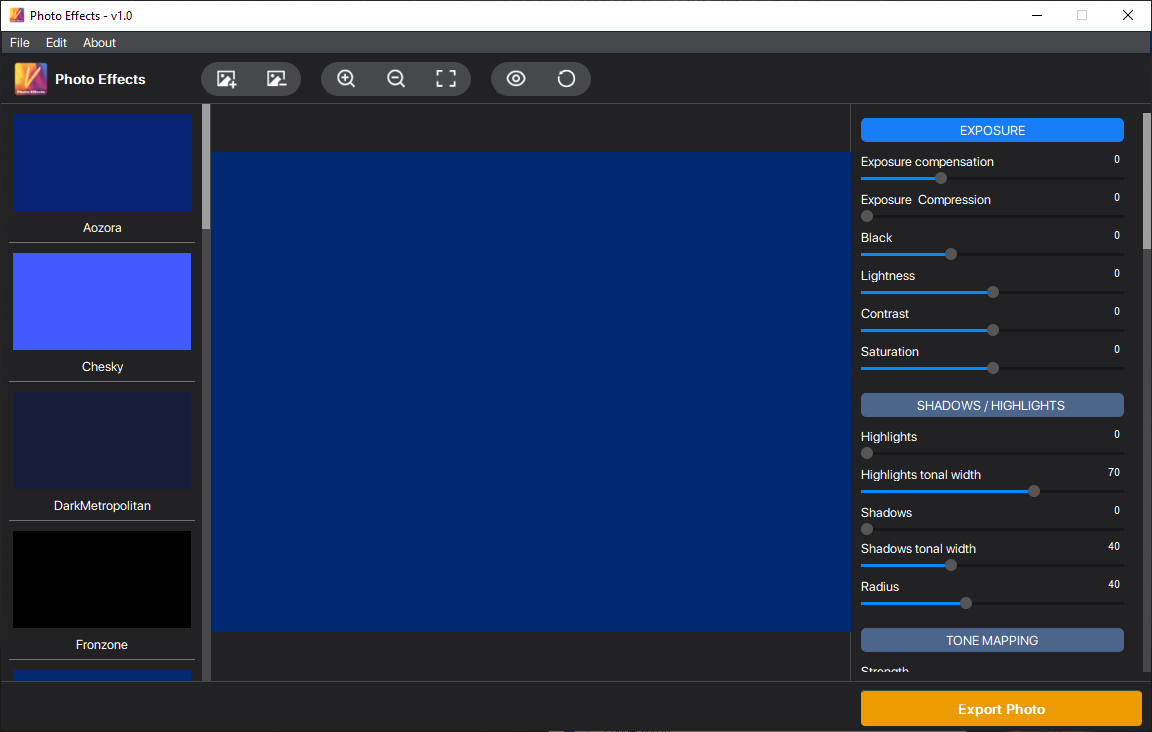Open the About menu
1152x732 pixels.
pyautogui.click(x=99, y=43)
